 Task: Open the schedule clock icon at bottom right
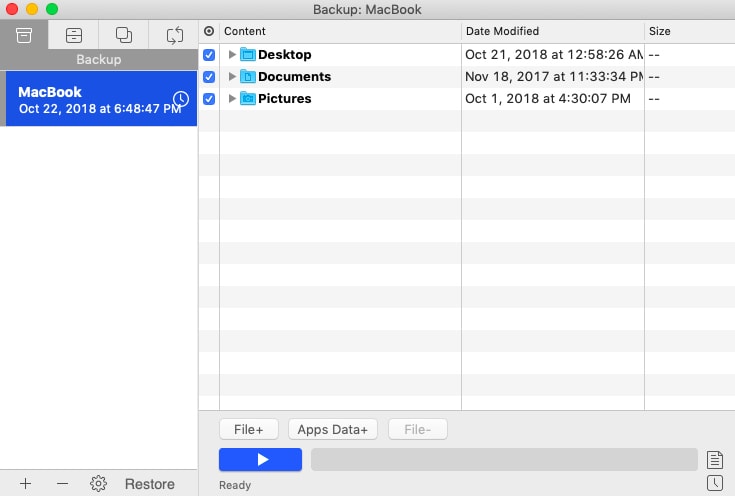(715, 483)
